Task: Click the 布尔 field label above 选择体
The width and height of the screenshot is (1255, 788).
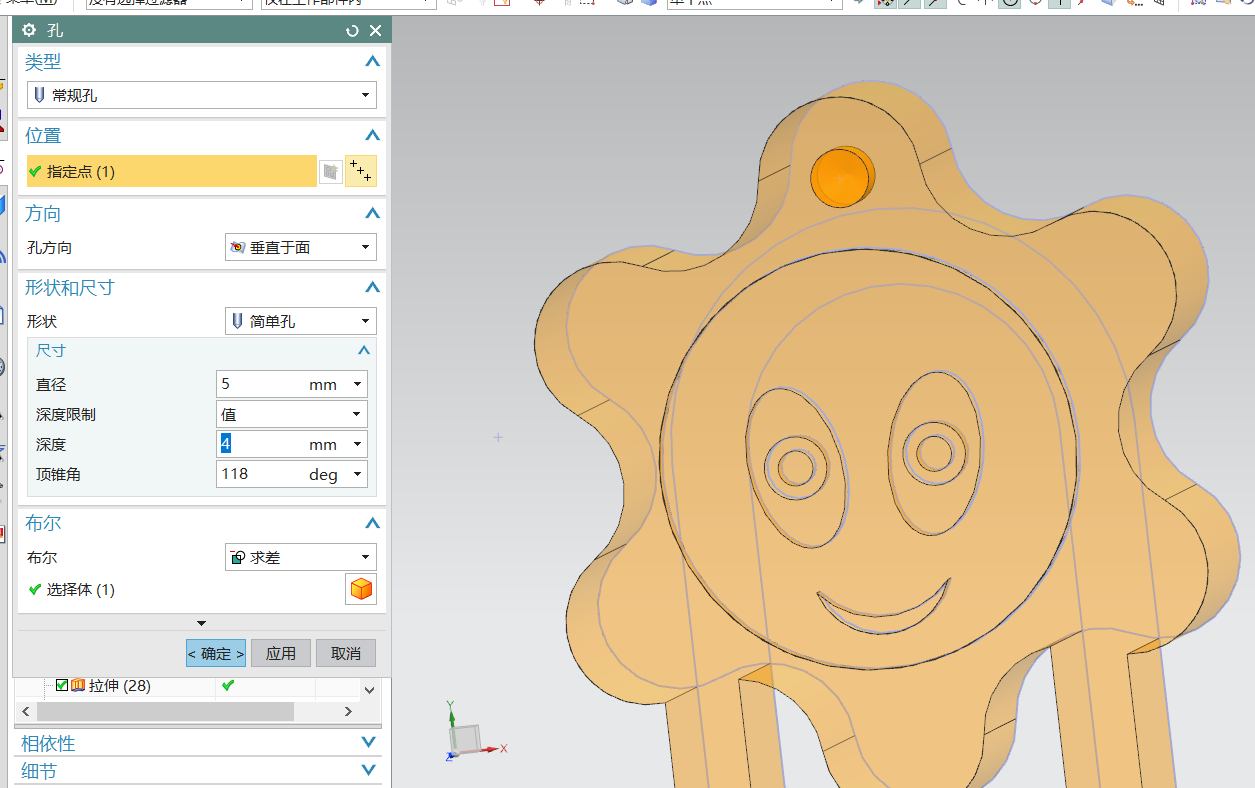Action: pos(42,557)
